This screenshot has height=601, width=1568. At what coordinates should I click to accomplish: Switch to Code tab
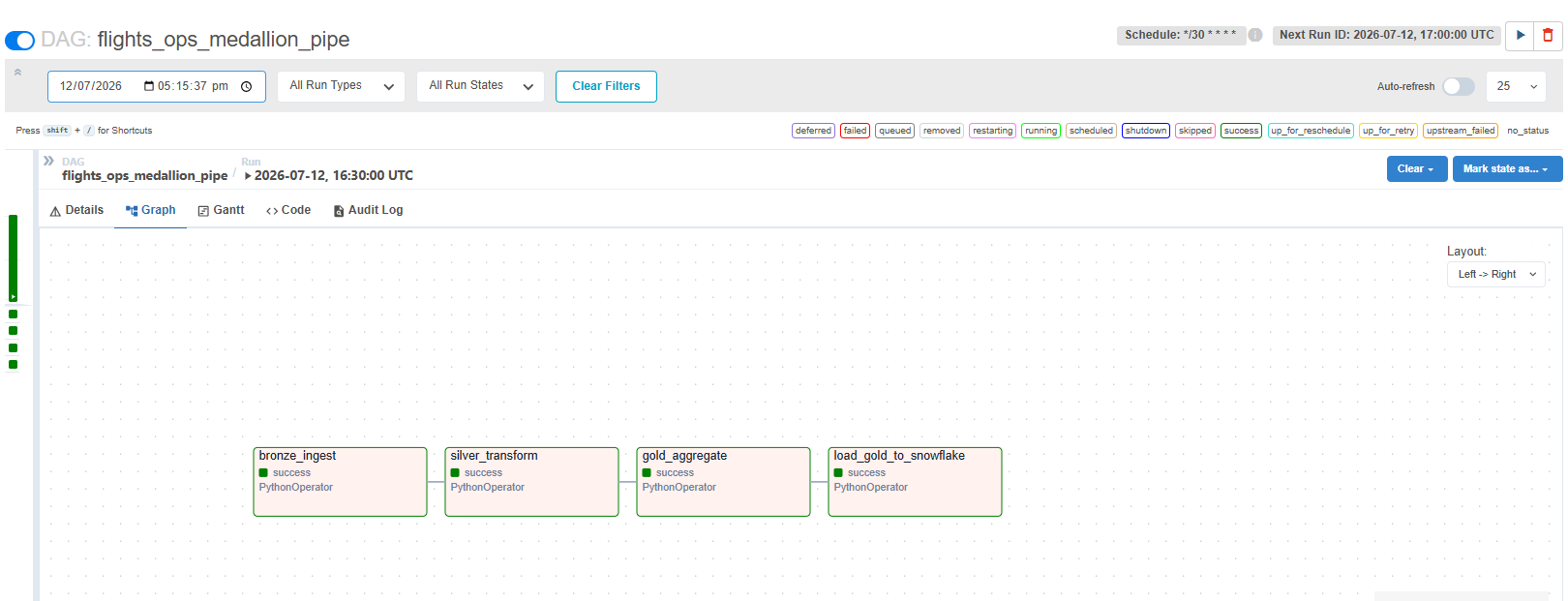click(288, 210)
